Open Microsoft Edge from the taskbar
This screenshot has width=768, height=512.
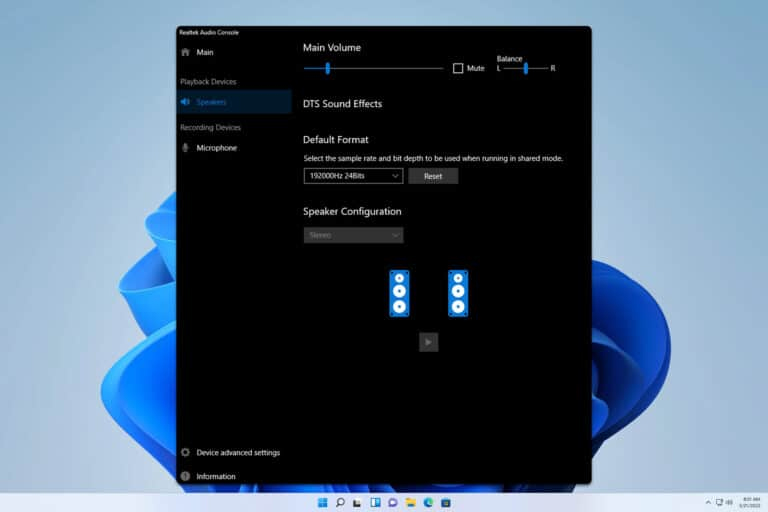click(428, 502)
